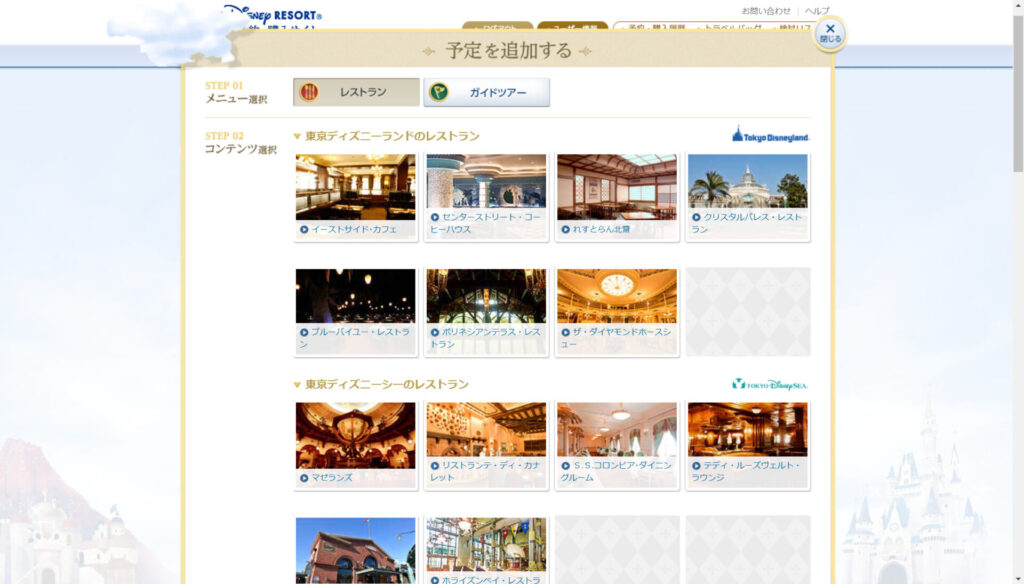Click the Tokyo Disneyland logo
The width and height of the screenshot is (1024, 584).
pos(771,135)
